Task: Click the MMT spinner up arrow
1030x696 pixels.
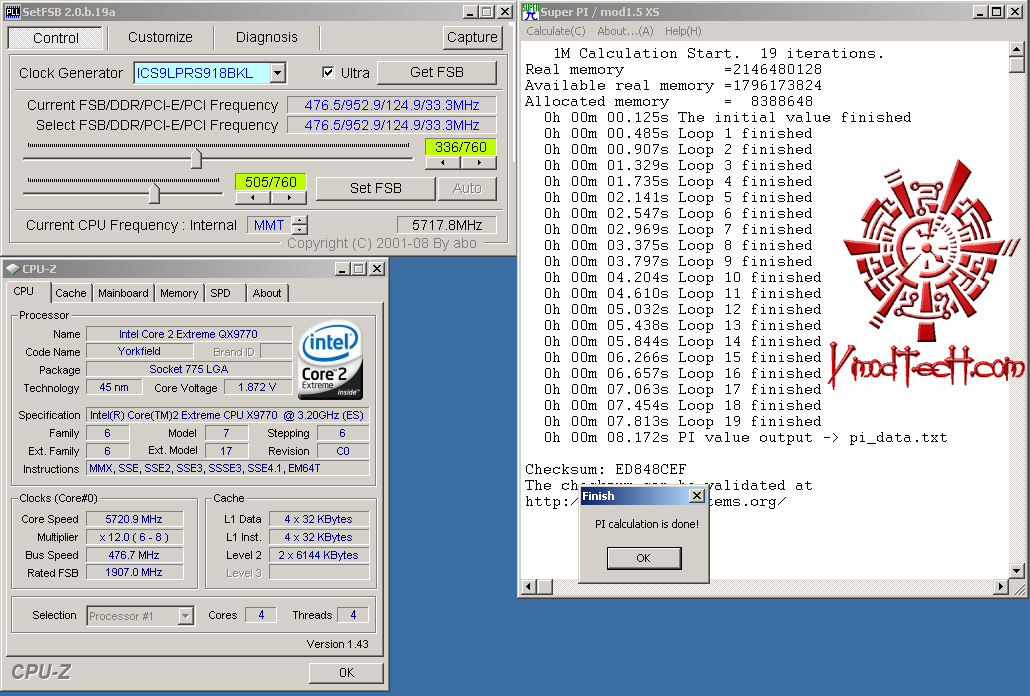Action: (x=300, y=220)
